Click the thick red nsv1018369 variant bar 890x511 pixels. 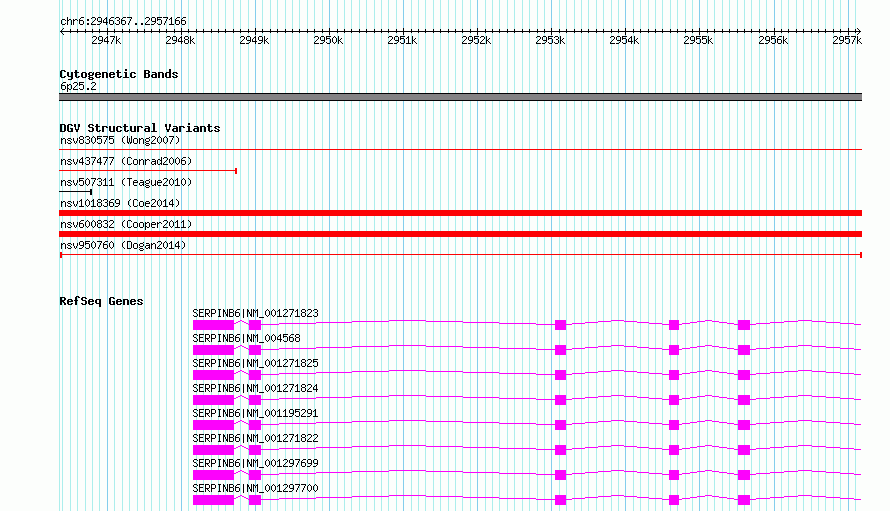coord(460,213)
